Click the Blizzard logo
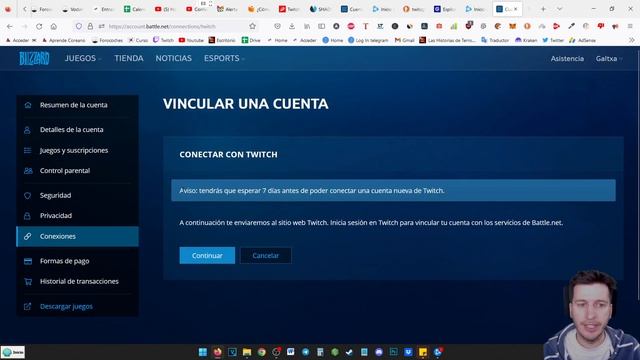This screenshot has height=360, width=640. click(34, 59)
